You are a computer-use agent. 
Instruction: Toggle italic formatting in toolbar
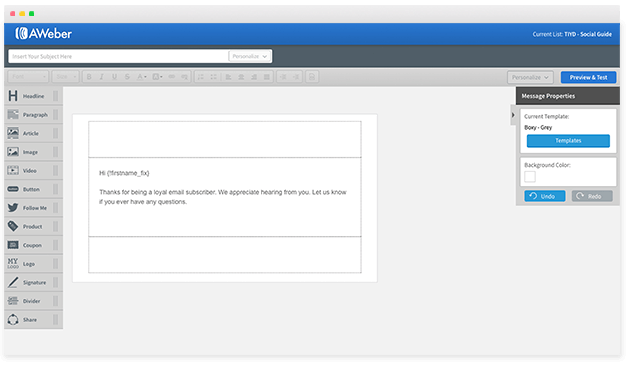[102, 77]
